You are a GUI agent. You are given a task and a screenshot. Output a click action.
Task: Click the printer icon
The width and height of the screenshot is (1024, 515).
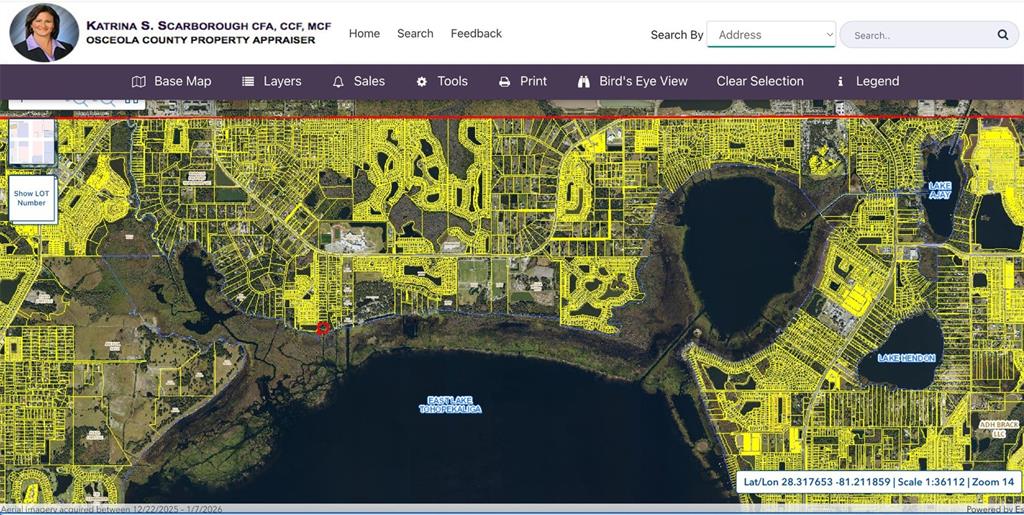coord(504,82)
